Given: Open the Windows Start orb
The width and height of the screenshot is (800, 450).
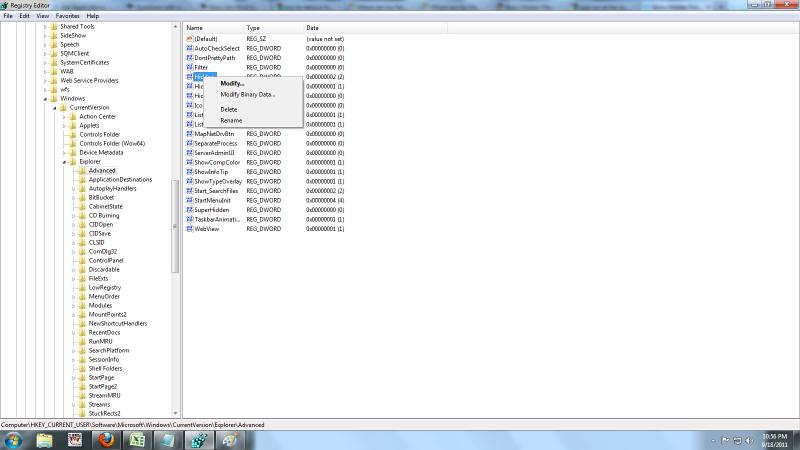Looking at the screenshot, I should click(x=13, y=440).
